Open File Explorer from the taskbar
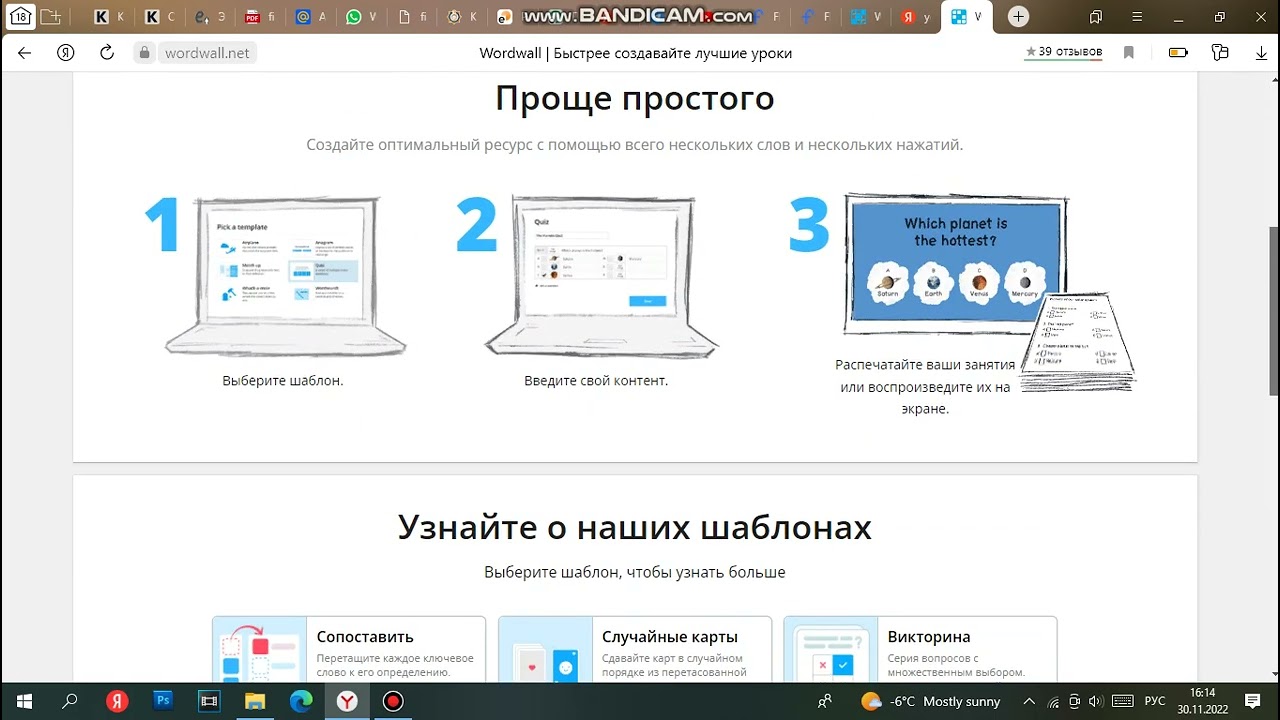Image resolution: width=1280 pixels, height=720 pixels. pyautogui.click(x=255, y=701)
